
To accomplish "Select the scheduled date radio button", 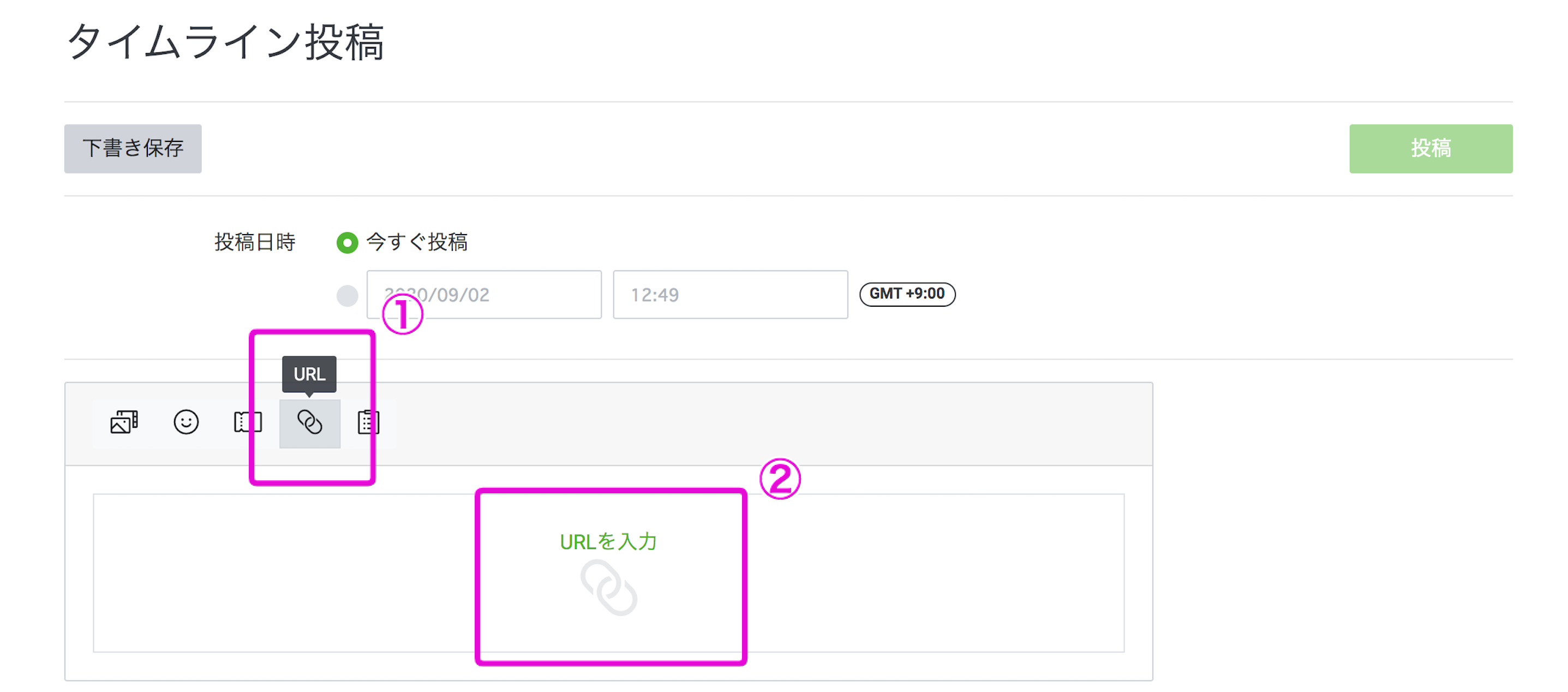I will (348, 296).
